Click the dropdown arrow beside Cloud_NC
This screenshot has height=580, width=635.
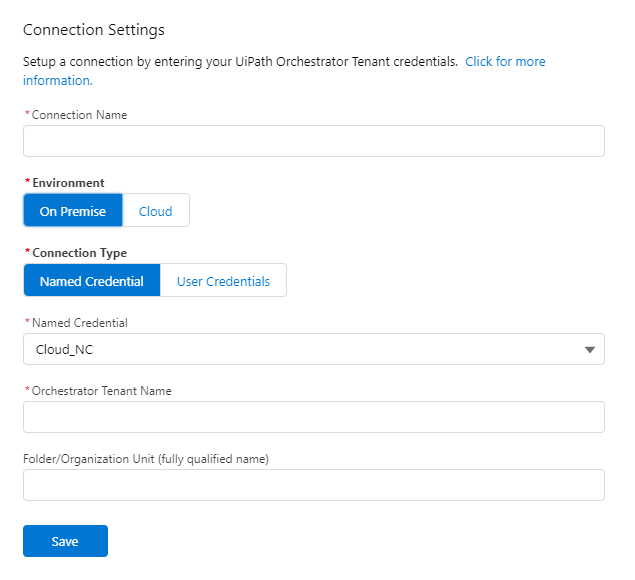coord(589,349)
